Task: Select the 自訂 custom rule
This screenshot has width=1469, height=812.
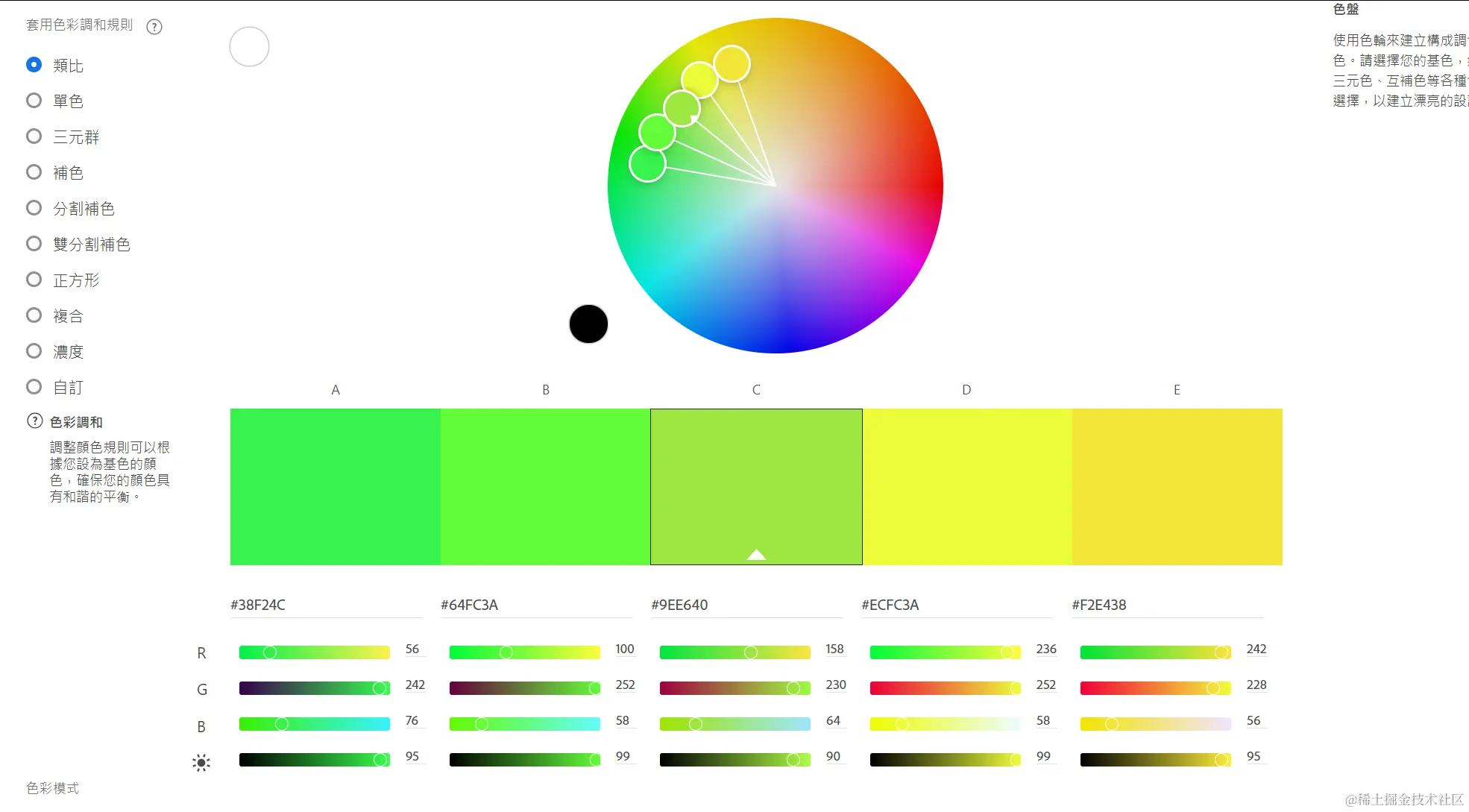Action: (34, 386)
